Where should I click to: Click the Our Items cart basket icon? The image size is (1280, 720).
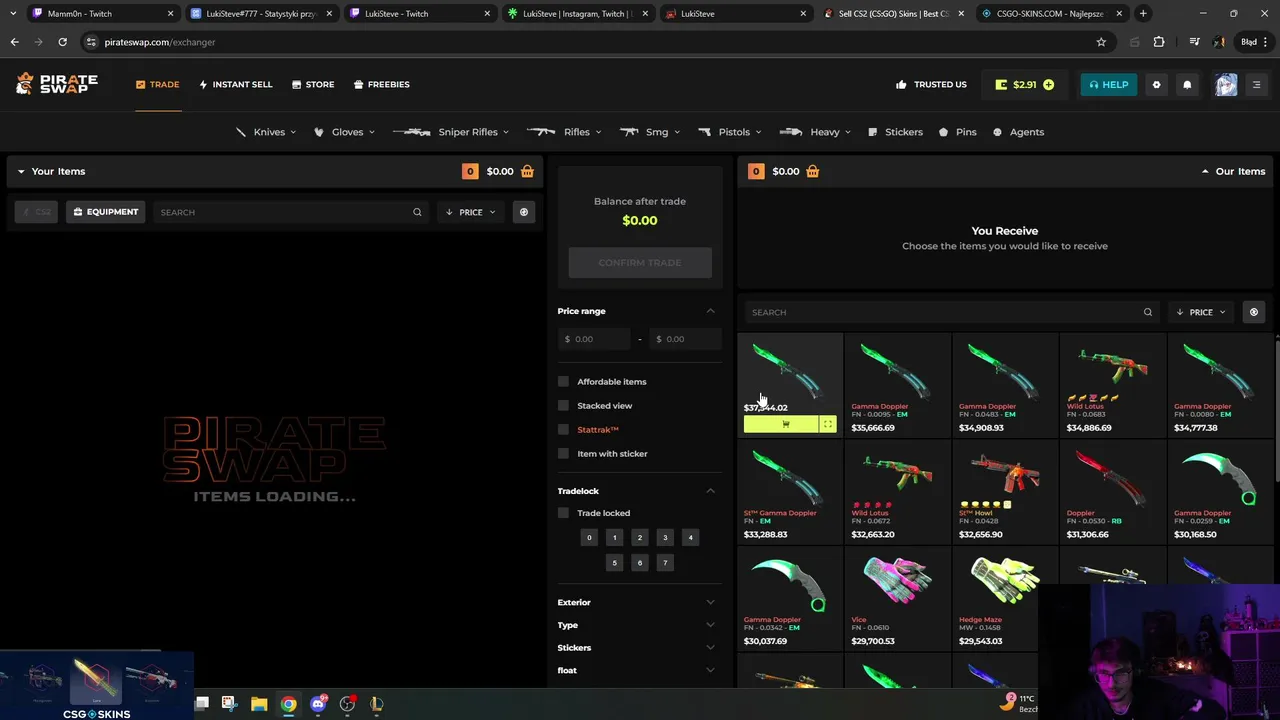[x=812, y=171]
